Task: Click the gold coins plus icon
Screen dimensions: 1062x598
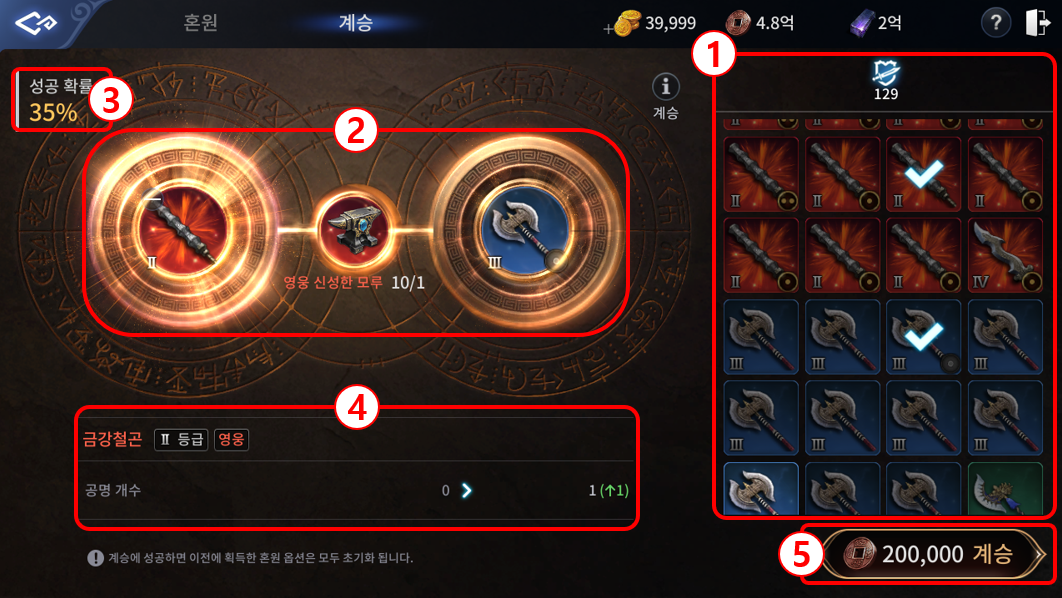Action: click(x=623, y=24)
